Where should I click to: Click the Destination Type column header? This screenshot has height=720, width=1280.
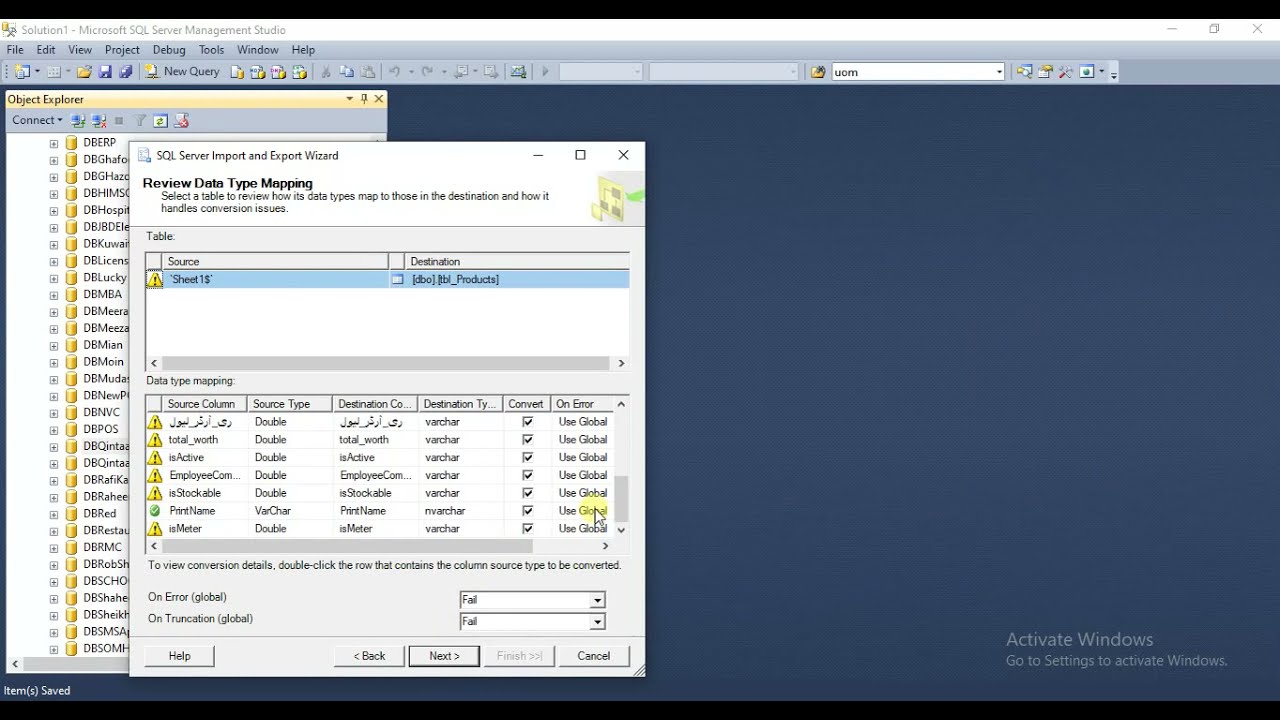pos(459,404)
